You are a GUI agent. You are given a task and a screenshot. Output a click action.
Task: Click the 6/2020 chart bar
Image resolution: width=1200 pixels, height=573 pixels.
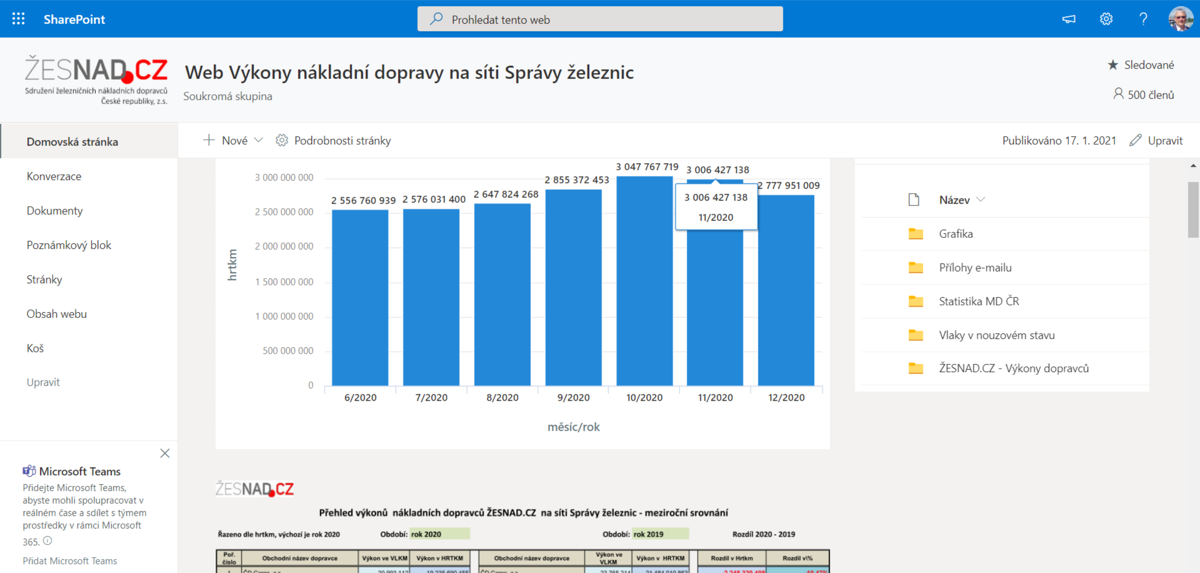[x=360, y=297]
